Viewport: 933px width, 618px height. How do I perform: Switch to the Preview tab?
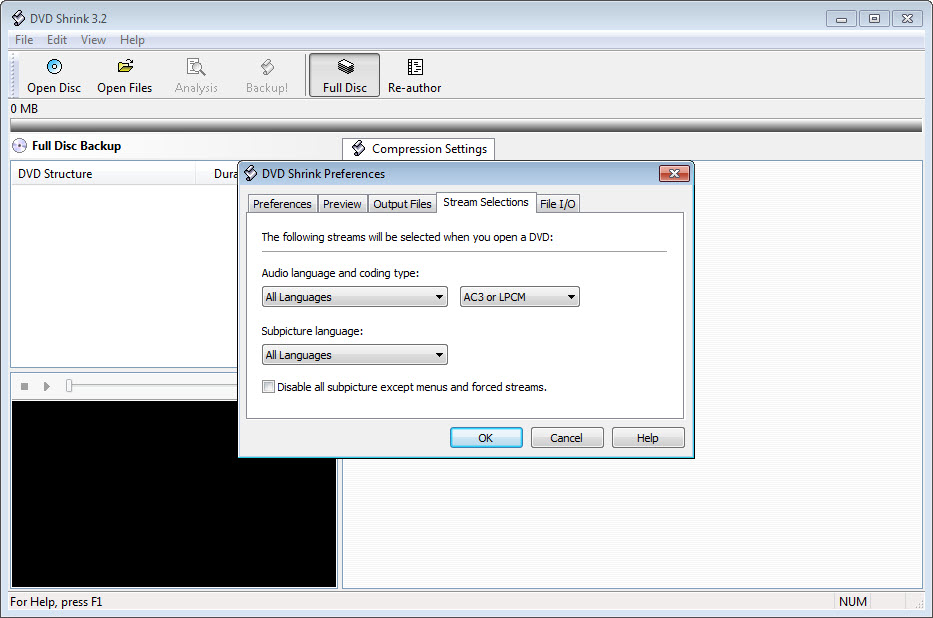coord(342,203)
